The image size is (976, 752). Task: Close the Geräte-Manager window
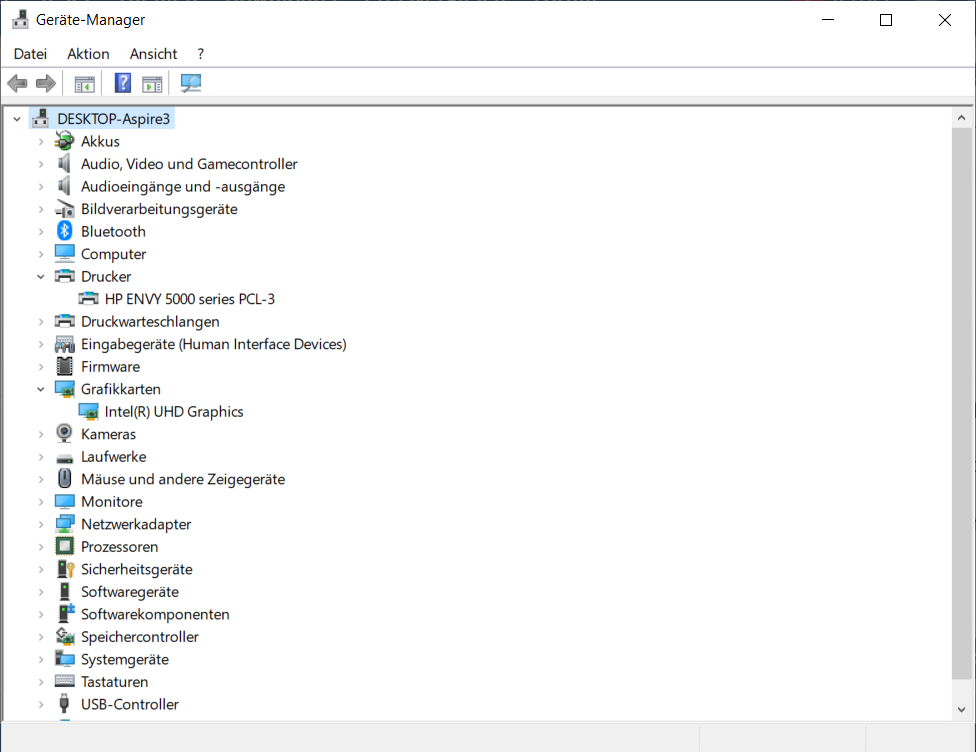(944, 20)
